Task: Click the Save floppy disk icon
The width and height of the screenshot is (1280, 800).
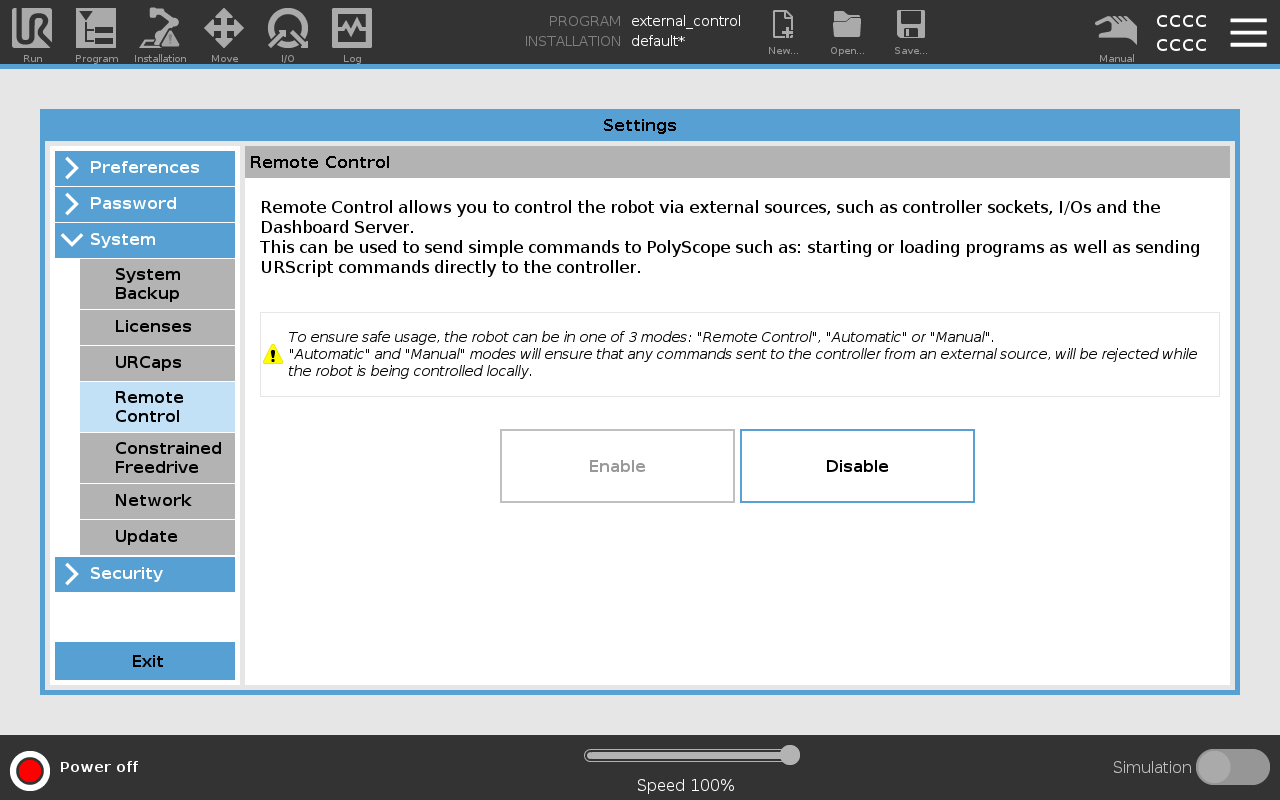Action: click(911, 27)
